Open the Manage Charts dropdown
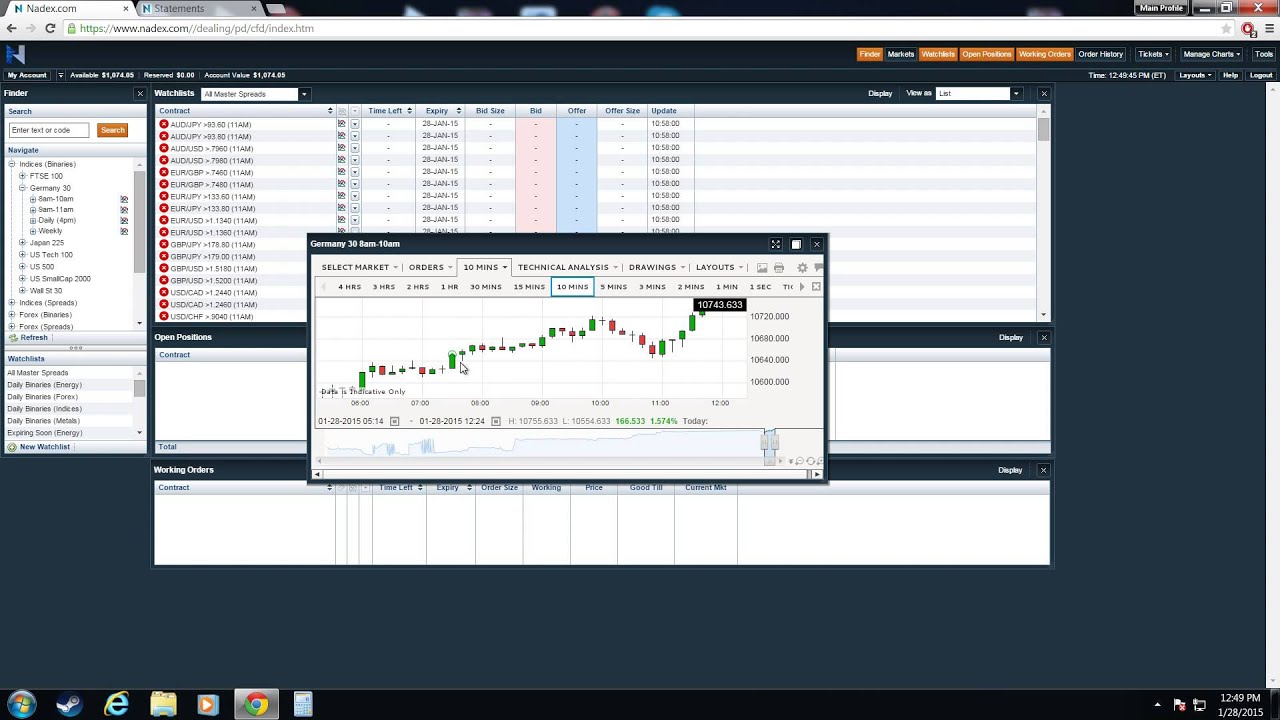Screen dimensions: 1280x720 [x=1212, y=54]
